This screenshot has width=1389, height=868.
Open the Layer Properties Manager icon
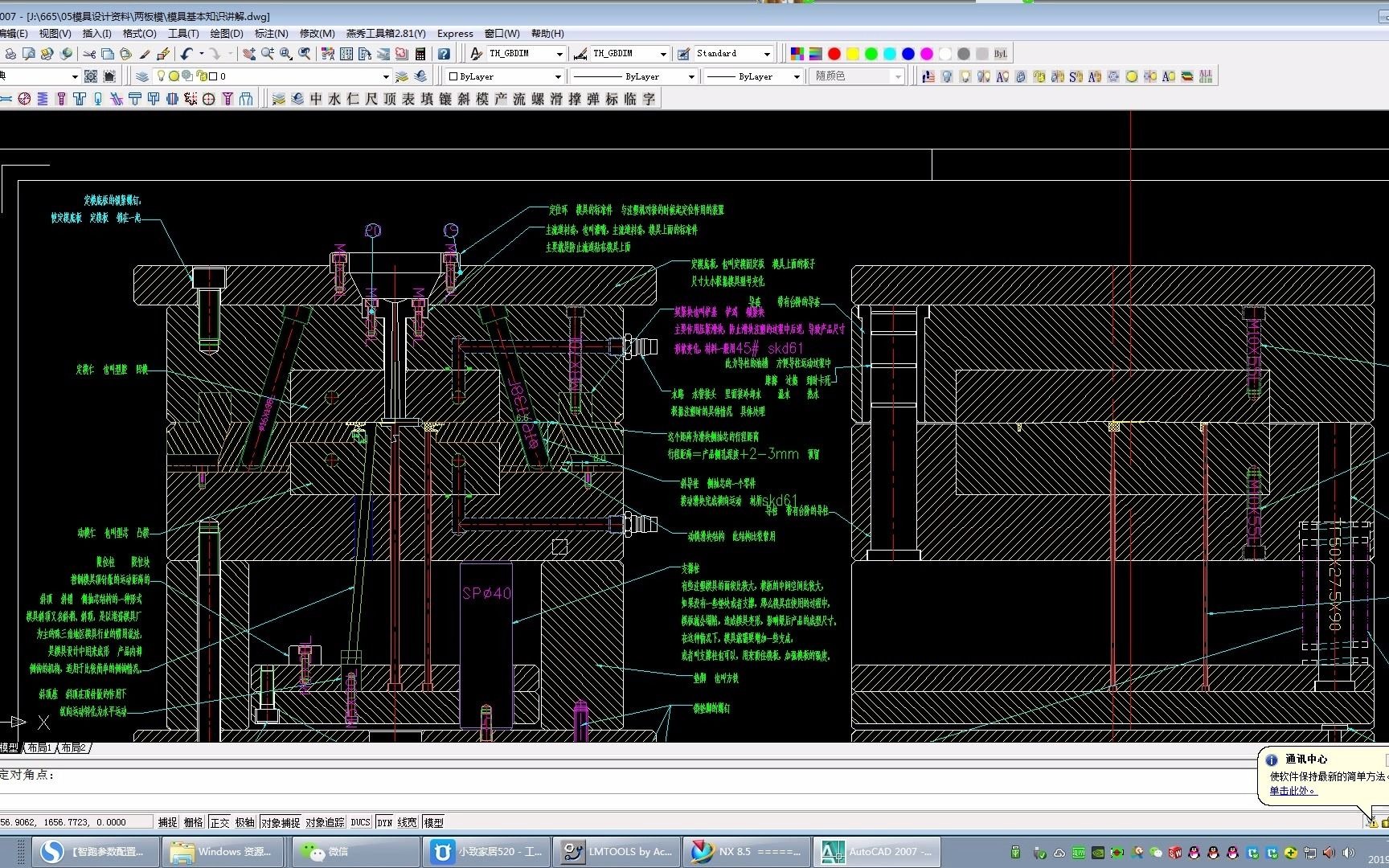[142, 76]
